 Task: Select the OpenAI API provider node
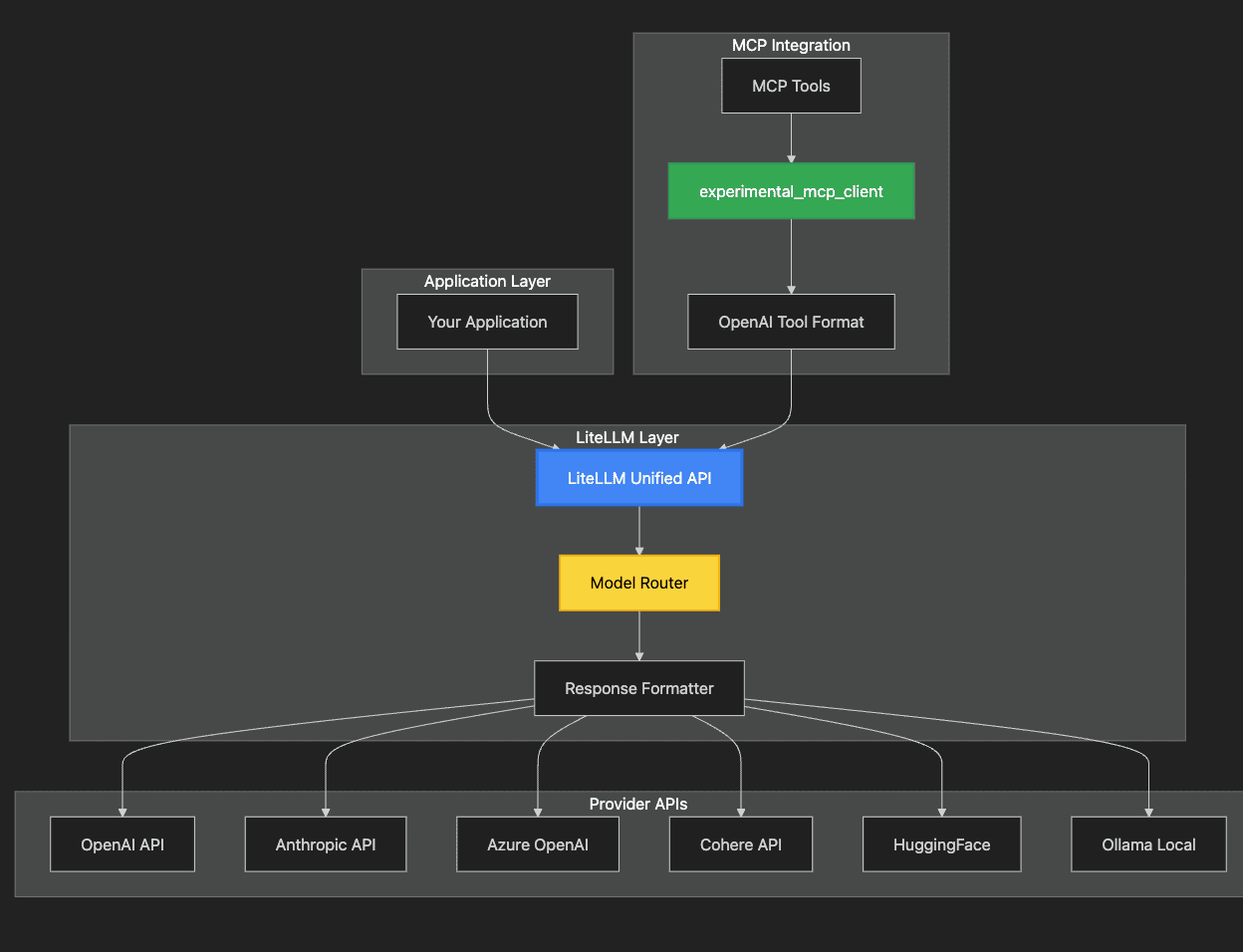pos(123,844)
